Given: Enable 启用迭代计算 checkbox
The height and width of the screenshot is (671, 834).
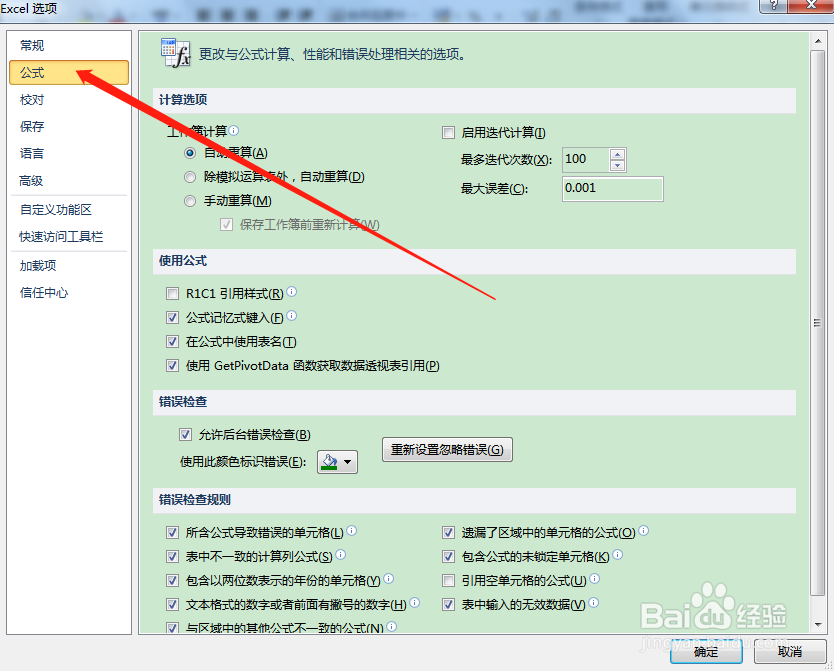Looking at the screenshot, I should (449, 132).
